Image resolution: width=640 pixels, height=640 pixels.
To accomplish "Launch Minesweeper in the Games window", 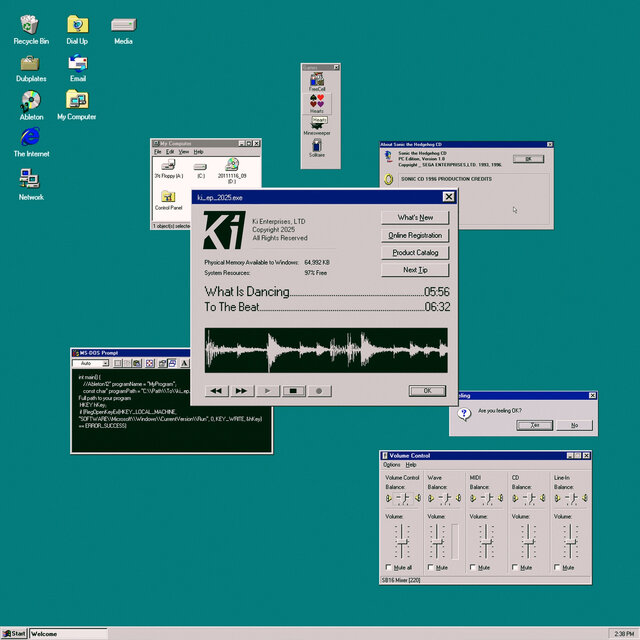I will point(317,127).
